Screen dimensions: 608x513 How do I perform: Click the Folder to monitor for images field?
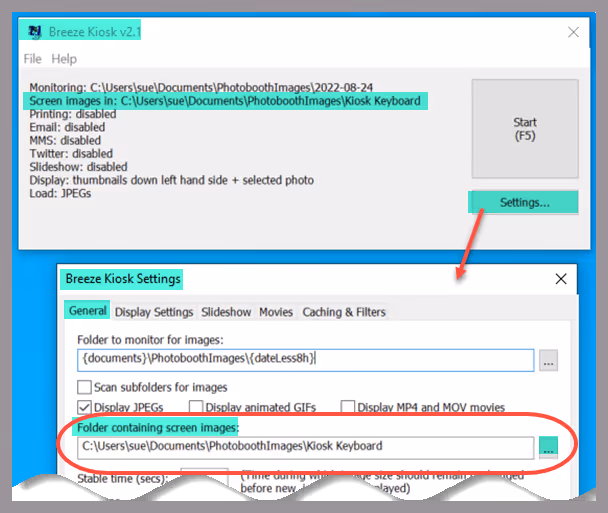pyautogui.click(x=306, y=360)
